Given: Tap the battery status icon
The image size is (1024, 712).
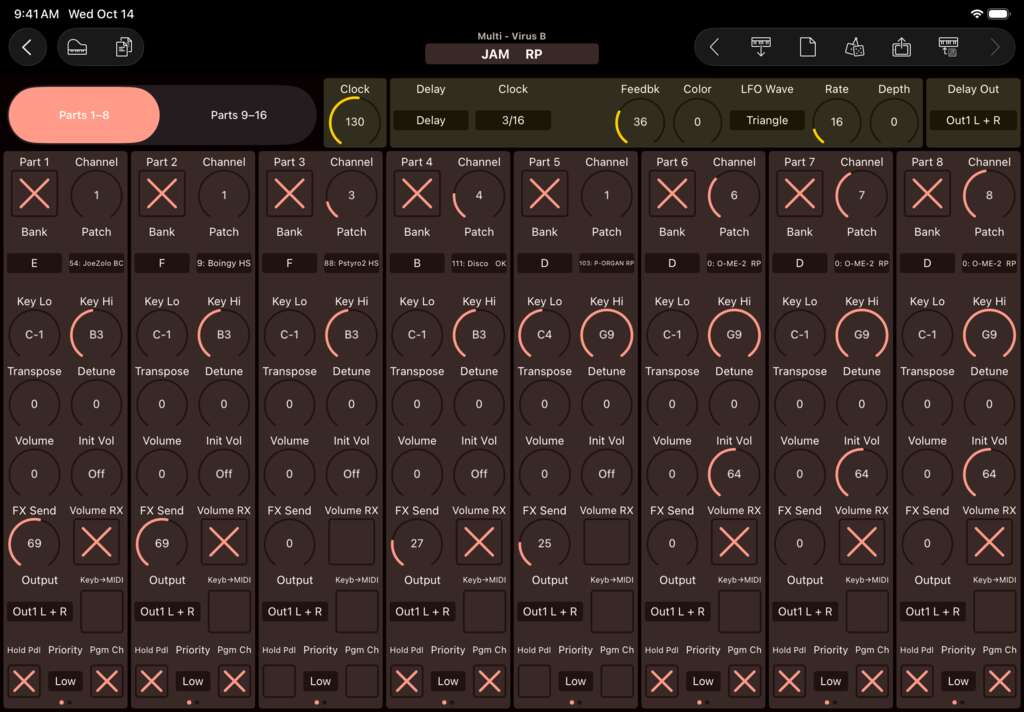Looking at the screenshot, I should point(999,14).
